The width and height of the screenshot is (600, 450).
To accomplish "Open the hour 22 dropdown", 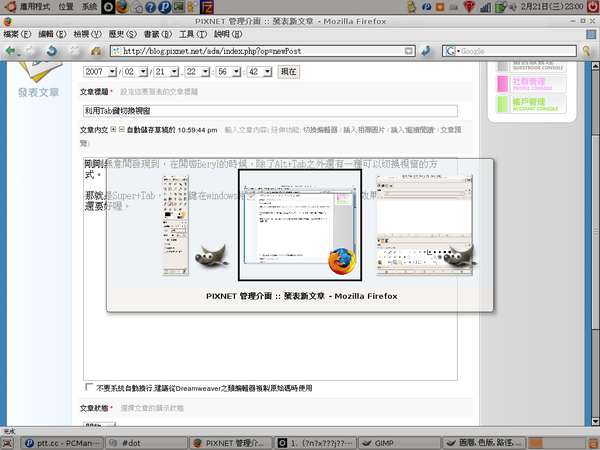I will tap(197, 72).
